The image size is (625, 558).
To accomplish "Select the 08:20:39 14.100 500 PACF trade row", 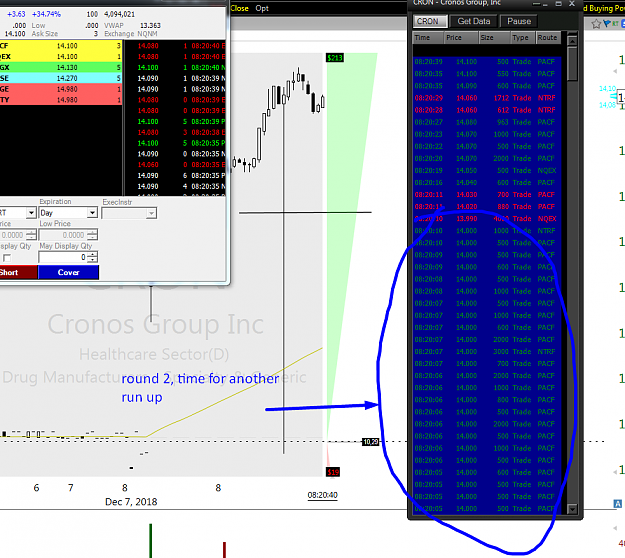I will [487, 62].
